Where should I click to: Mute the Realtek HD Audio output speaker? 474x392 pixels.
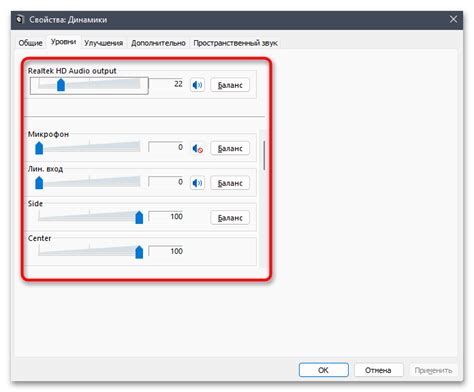point(197,85)
